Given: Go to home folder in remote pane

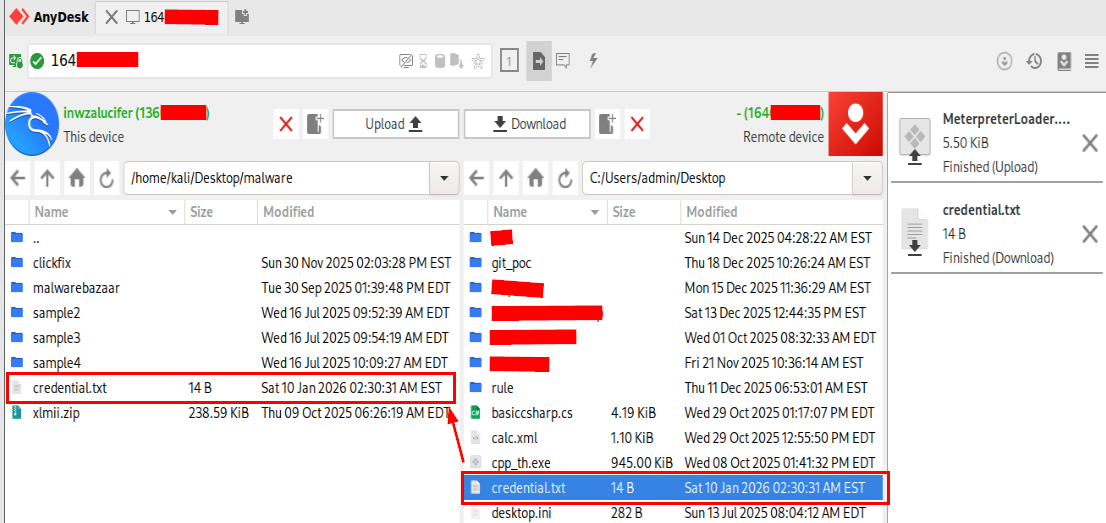Looking at the screenshot, I should (536, 179).
